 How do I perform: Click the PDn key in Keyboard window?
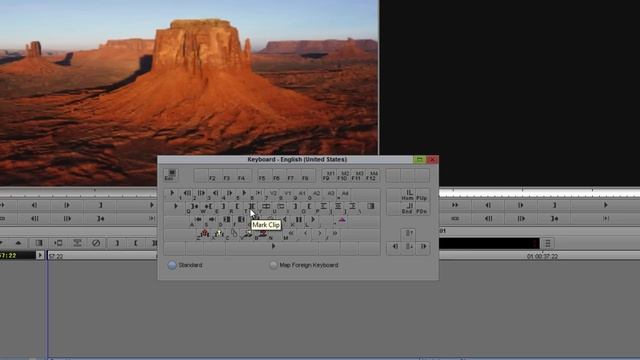click(422, 208)
